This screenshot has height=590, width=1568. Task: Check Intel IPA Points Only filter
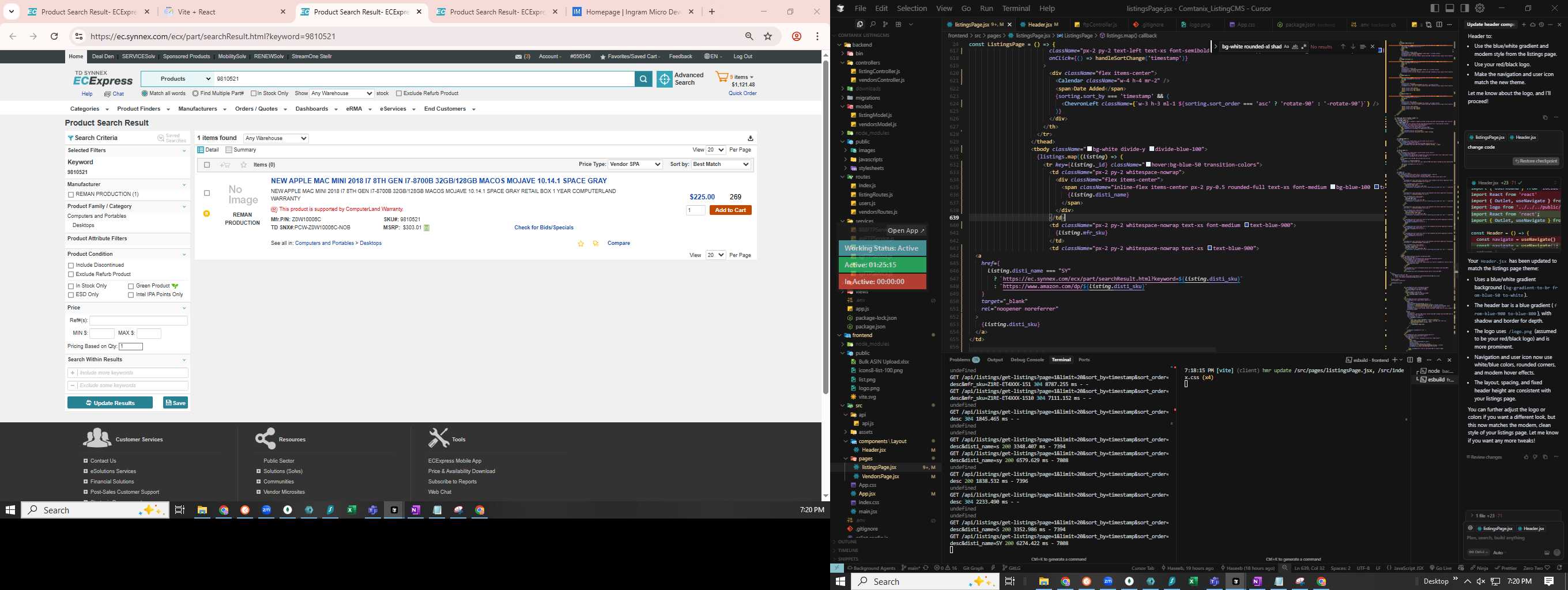[x=131, y=295]
